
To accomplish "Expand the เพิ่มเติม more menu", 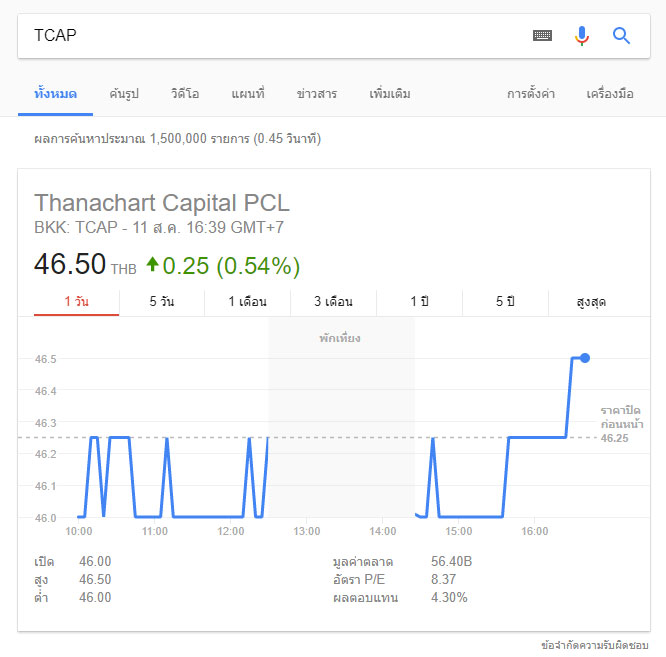I will 389,94.
